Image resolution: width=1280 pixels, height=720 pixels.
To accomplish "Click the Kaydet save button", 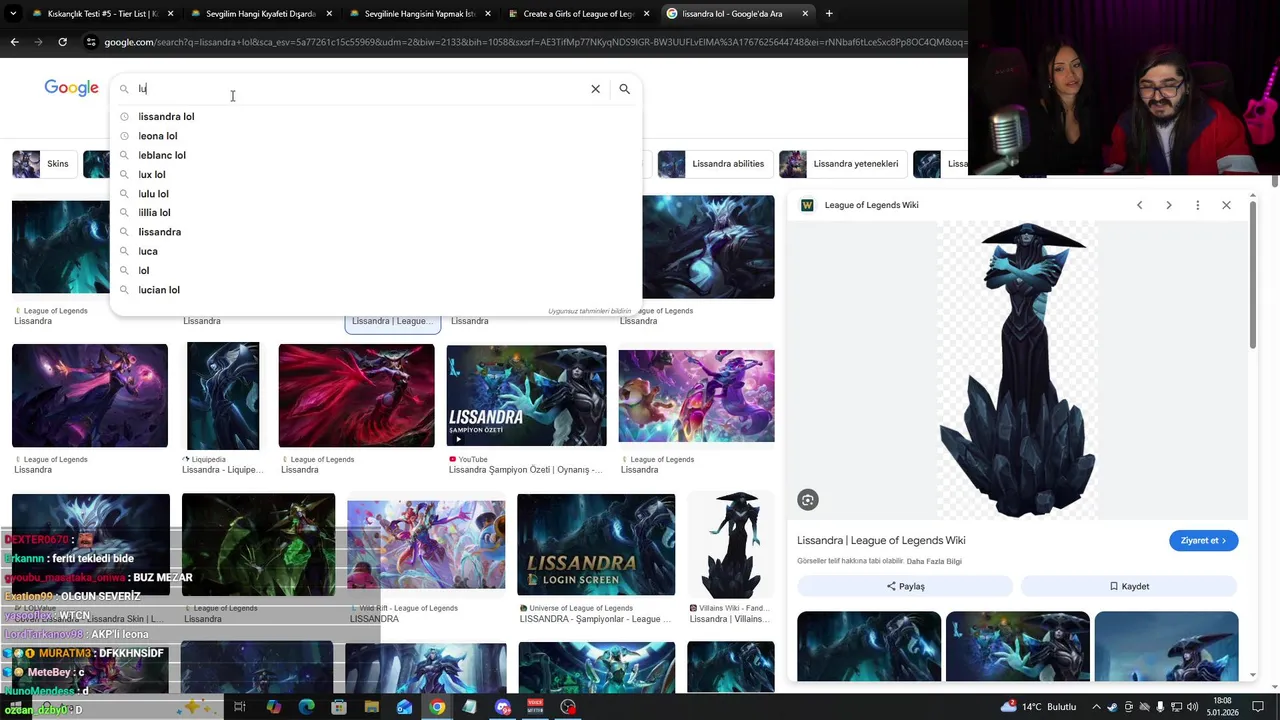I will (1129, 587).
